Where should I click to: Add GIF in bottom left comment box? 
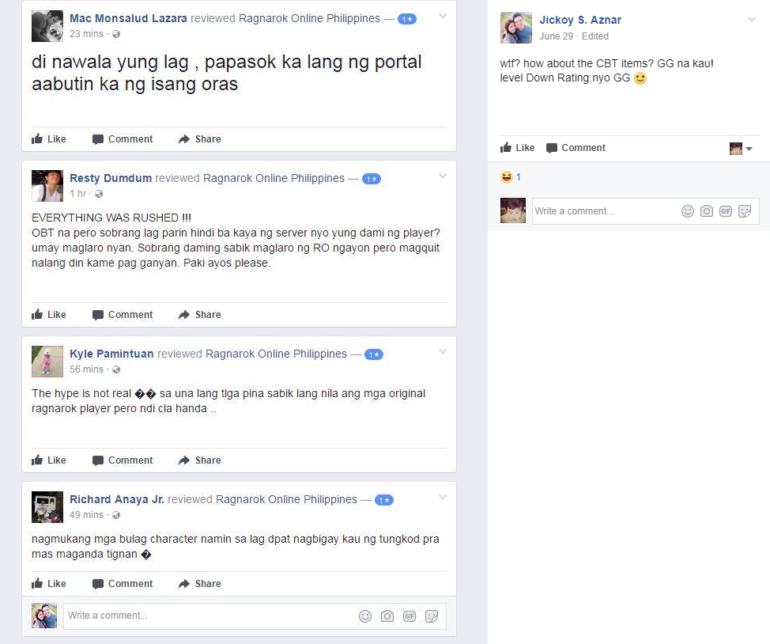(x=409, y=616)
